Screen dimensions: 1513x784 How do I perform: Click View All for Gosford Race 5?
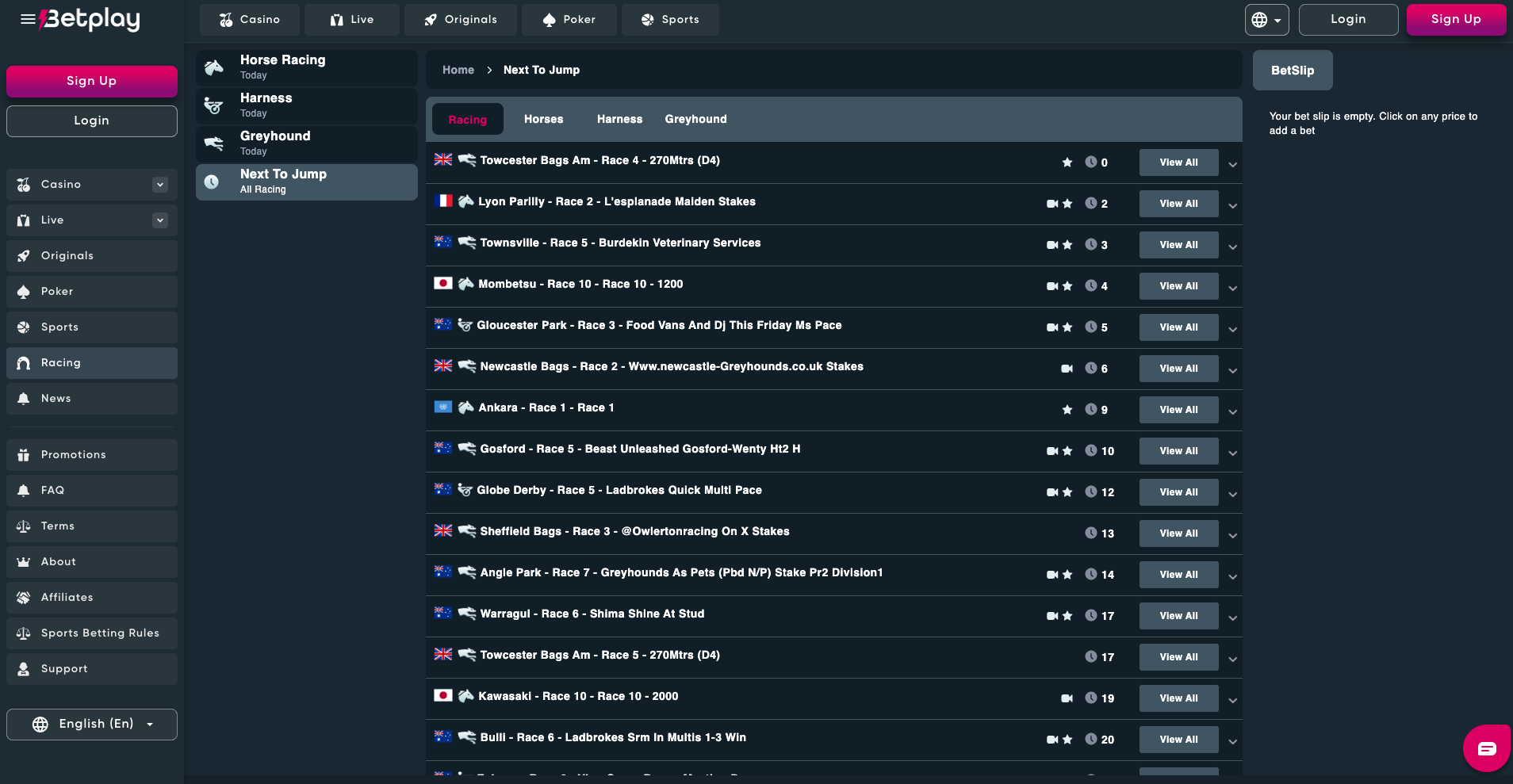(1179, 451)
